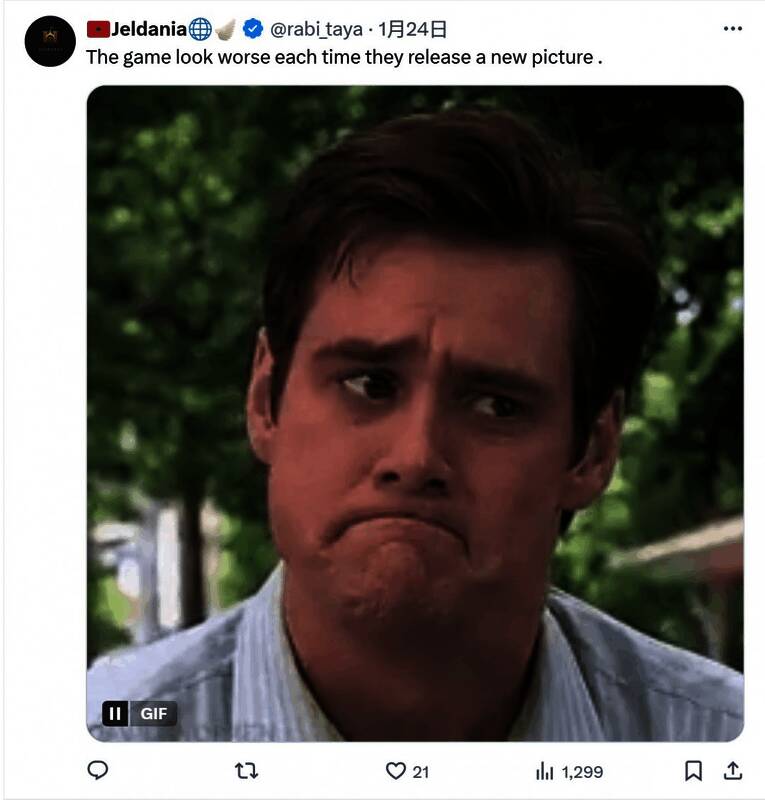This screenshot has width=765, height=800.
Task: Open the GIF of the frowning man
Action: pos(415,400)
